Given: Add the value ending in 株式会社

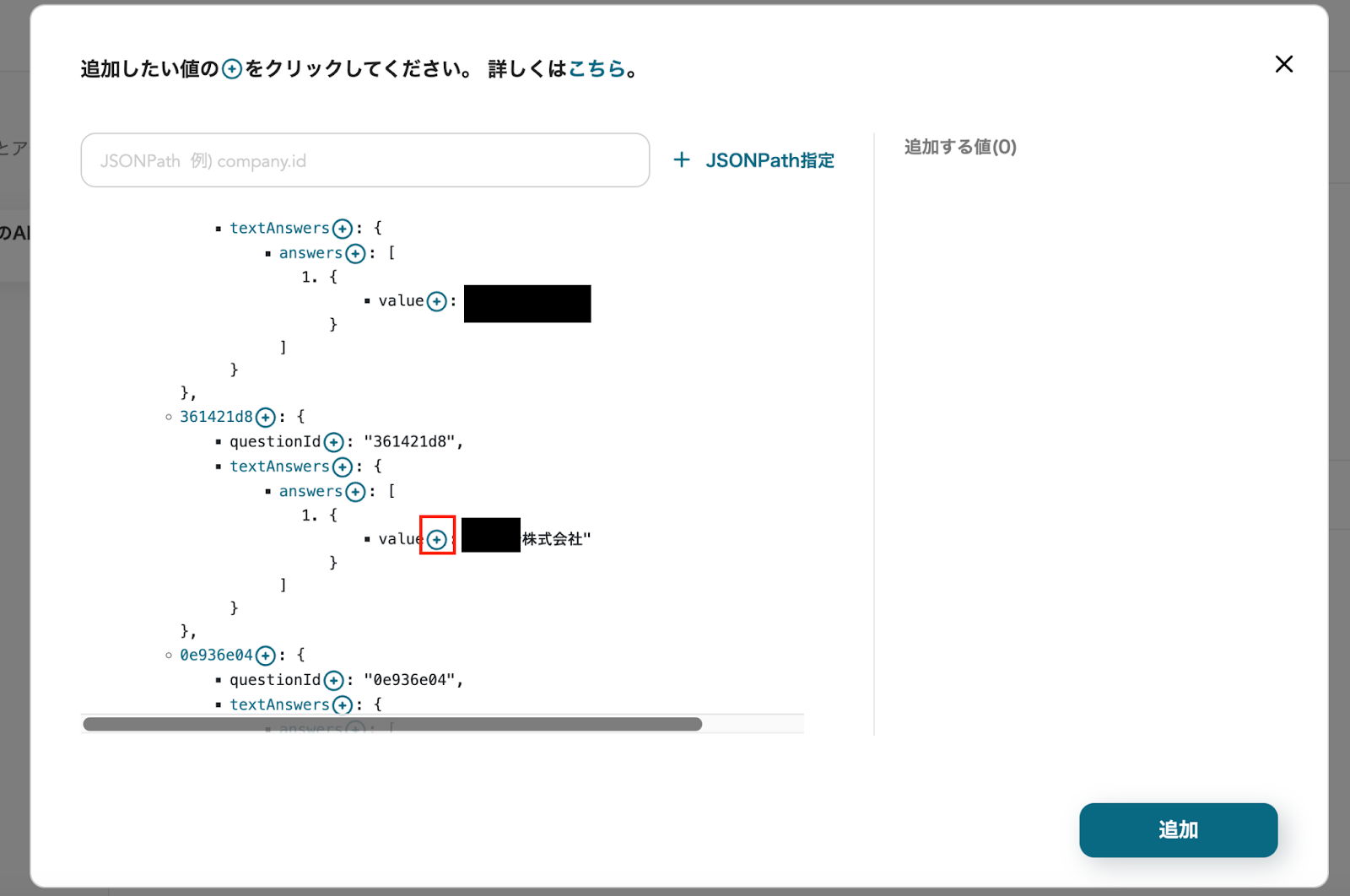Looking at the screenshot, I should tap(436, 539).
